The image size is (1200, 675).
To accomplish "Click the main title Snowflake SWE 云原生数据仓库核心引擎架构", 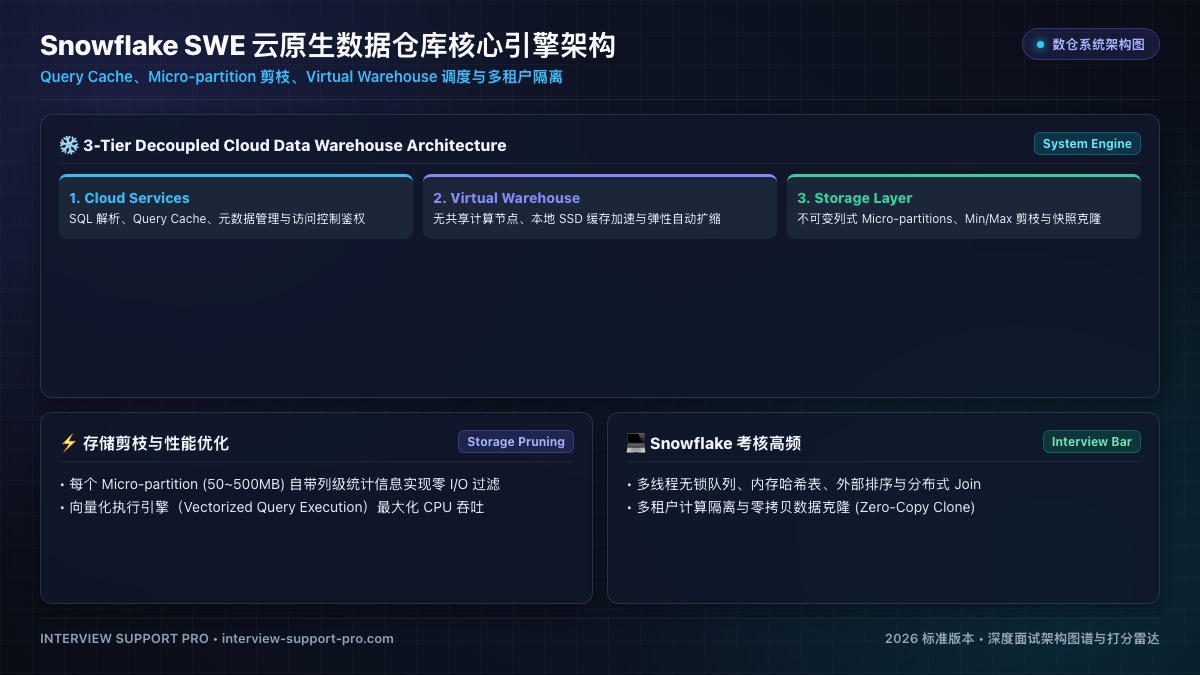I will [328, 46].
